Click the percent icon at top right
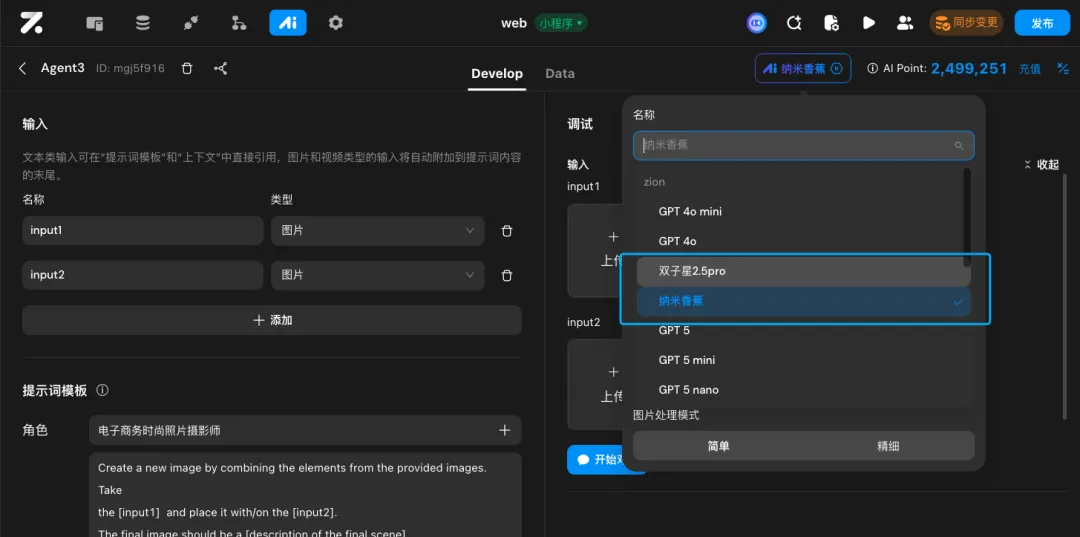Screen dimensions: 1080x537 pos(1063,68)
